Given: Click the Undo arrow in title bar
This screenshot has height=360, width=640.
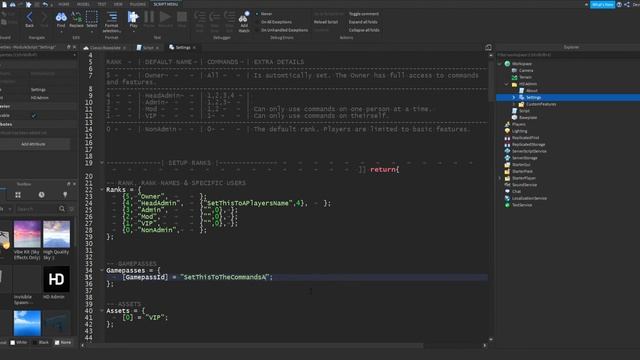Looking at the screenshot, I should tap(45, 4).
